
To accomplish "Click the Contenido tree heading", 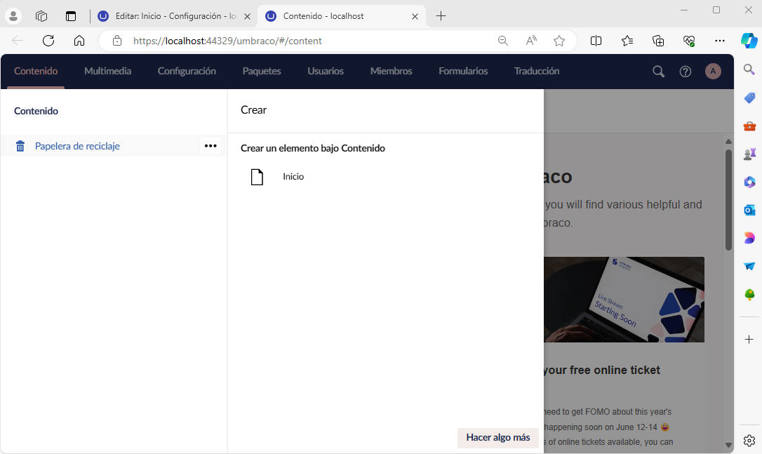I will point(36,111).
